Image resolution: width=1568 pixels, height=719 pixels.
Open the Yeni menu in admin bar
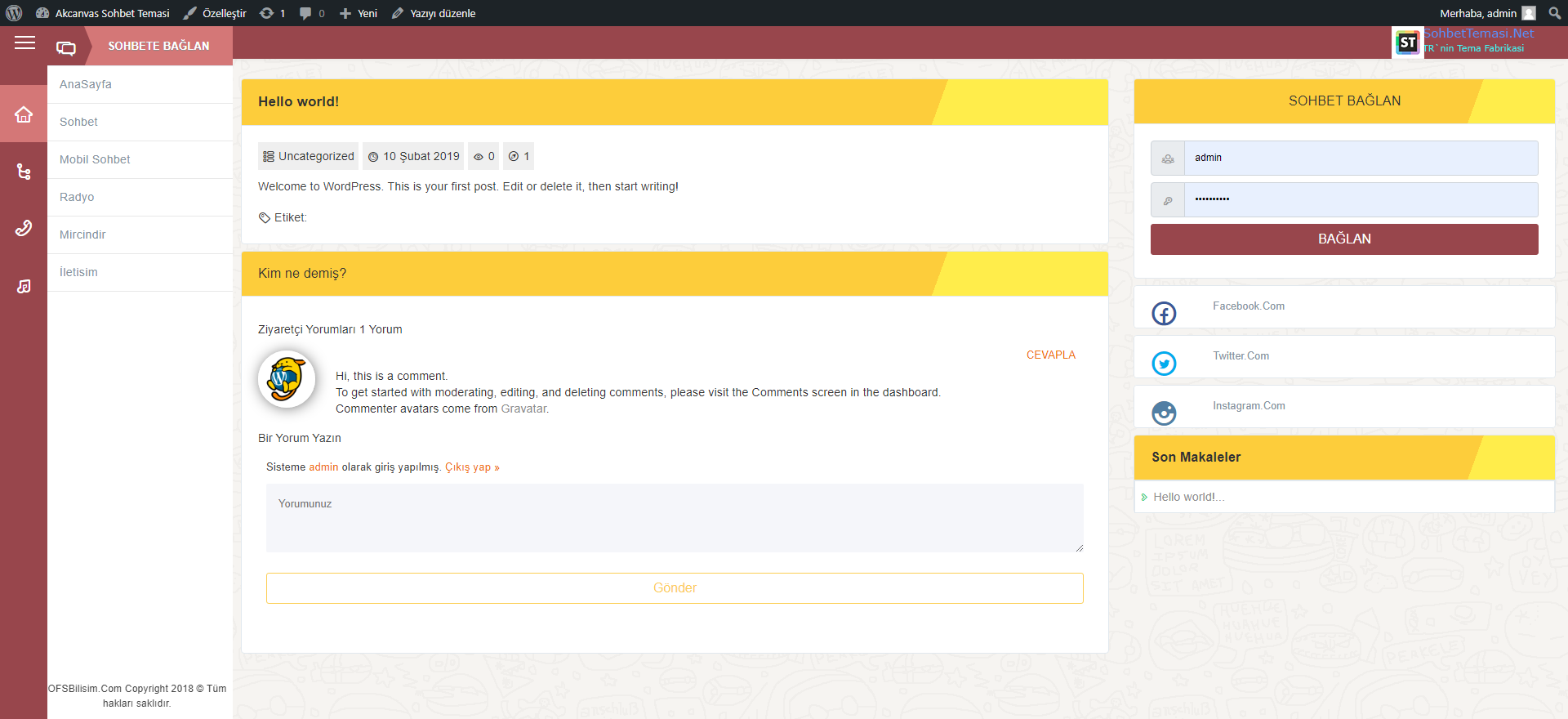pyautogui.click(x=359, y=13)
